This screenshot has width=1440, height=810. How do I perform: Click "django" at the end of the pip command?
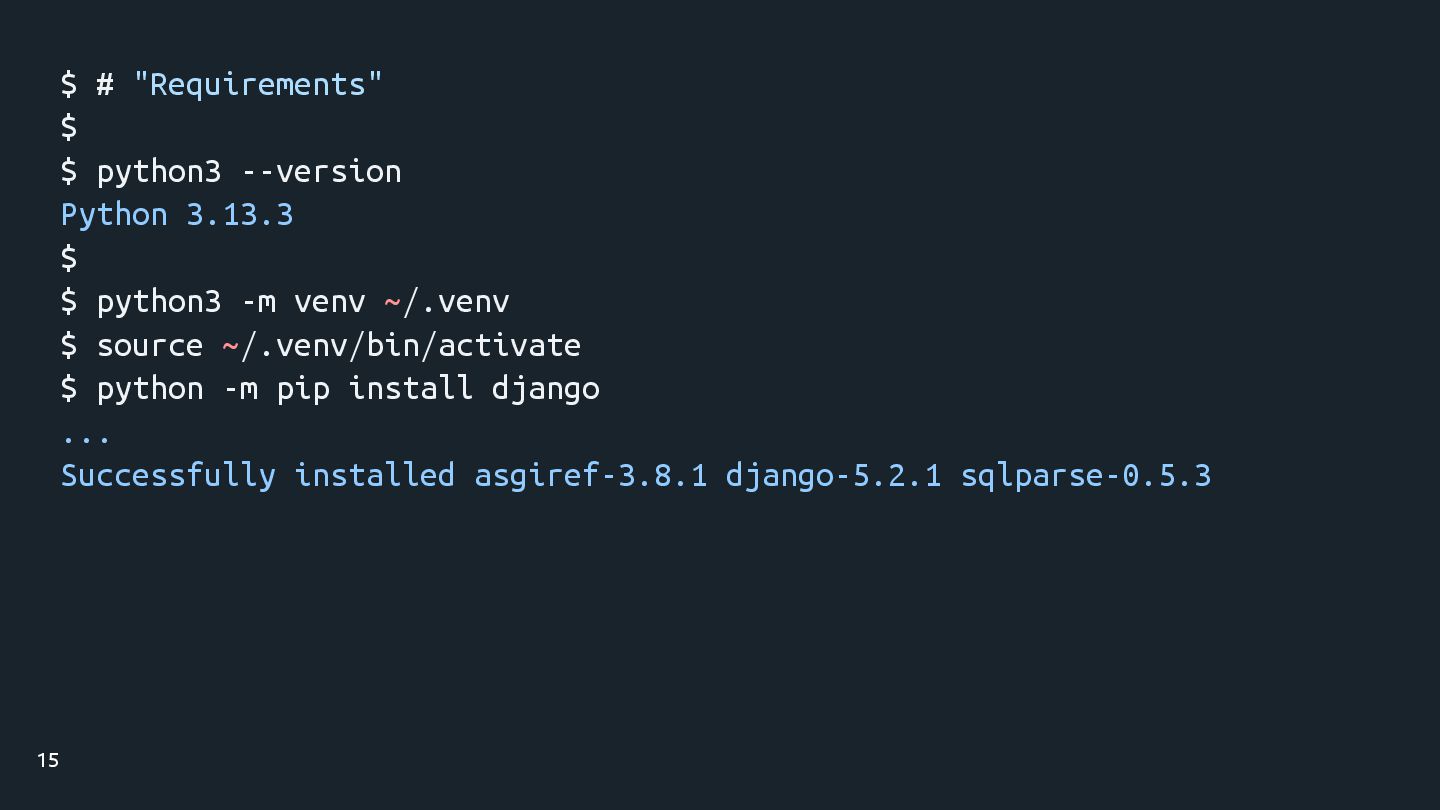545,388
